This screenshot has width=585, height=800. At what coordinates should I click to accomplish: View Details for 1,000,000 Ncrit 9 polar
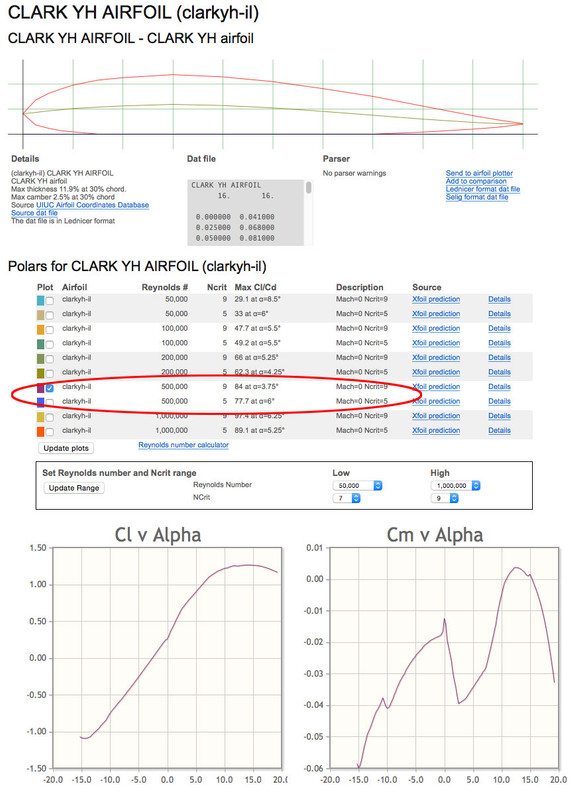click(x=499, y=416)
